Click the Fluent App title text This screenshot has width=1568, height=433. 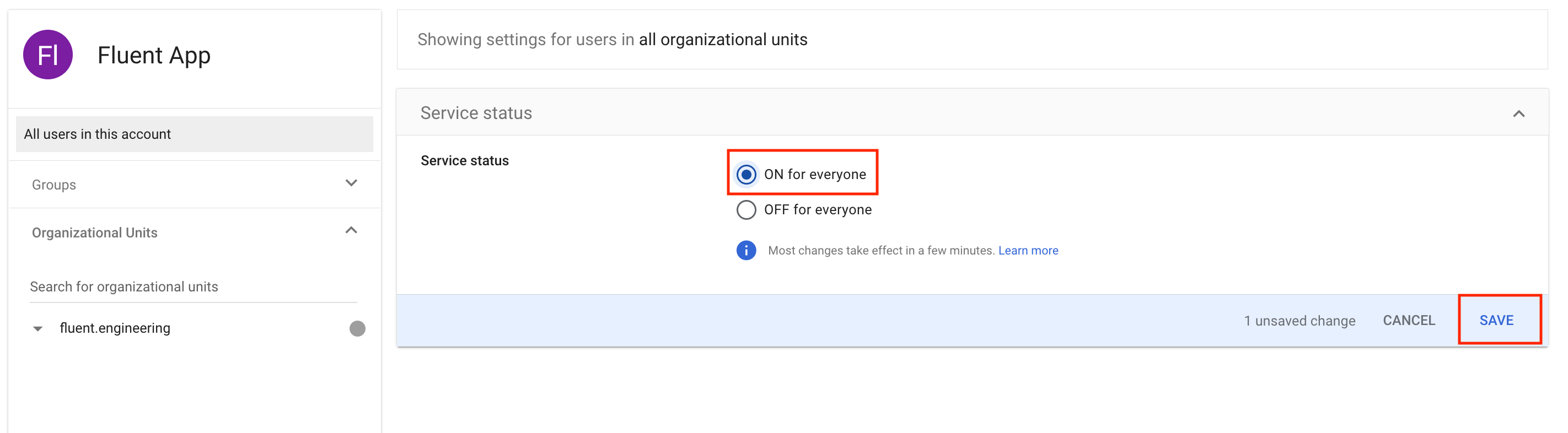pos(154,55)
